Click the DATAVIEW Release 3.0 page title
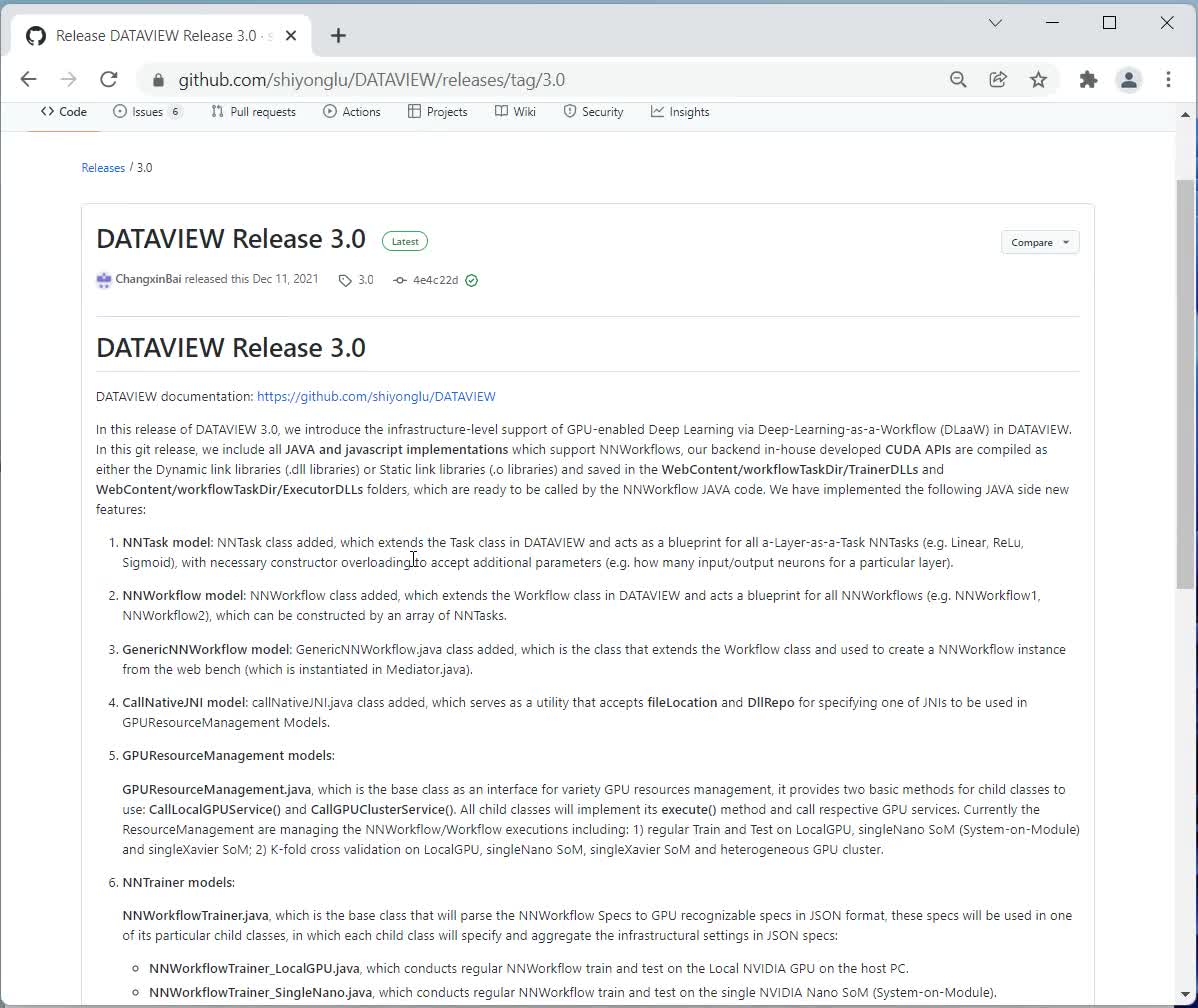Viewport: 1198px width, 1008px height. tap(231, 239)
